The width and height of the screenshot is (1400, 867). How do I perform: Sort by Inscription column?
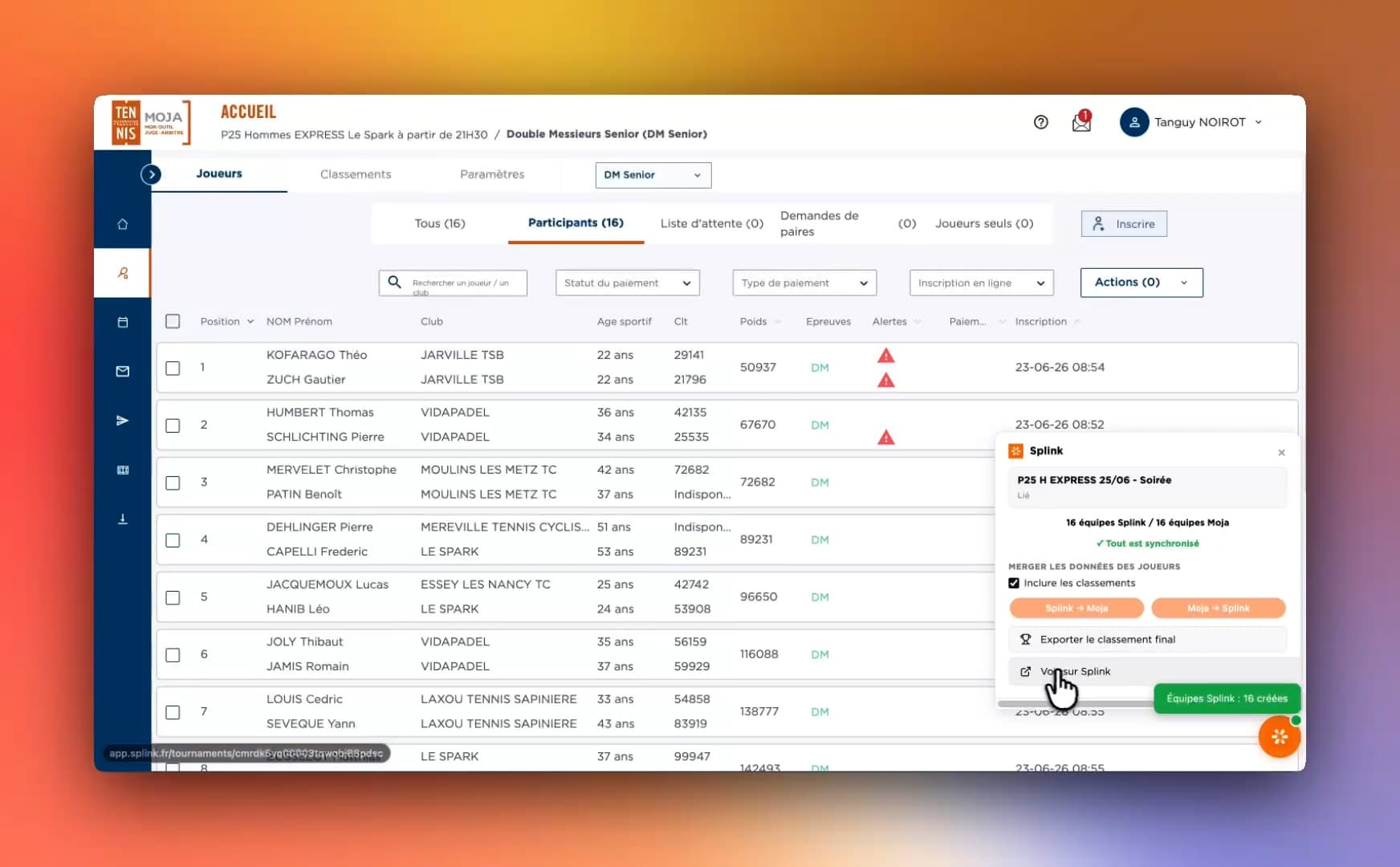point(1047,321)
